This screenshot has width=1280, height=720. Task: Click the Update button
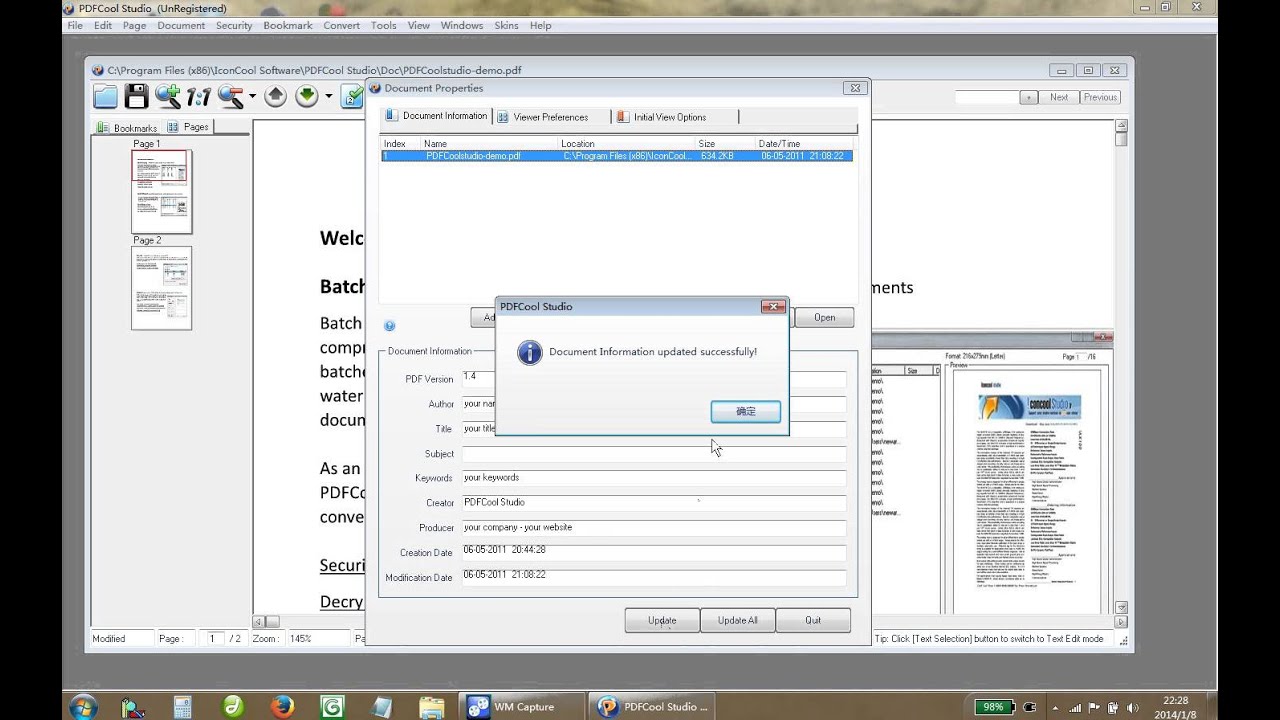coord(662,620)
